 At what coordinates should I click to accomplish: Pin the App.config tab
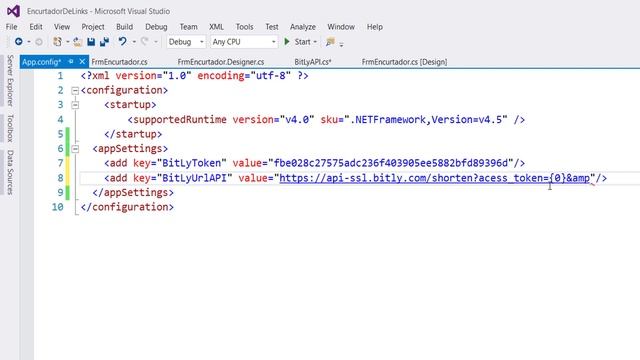point(71,62)
